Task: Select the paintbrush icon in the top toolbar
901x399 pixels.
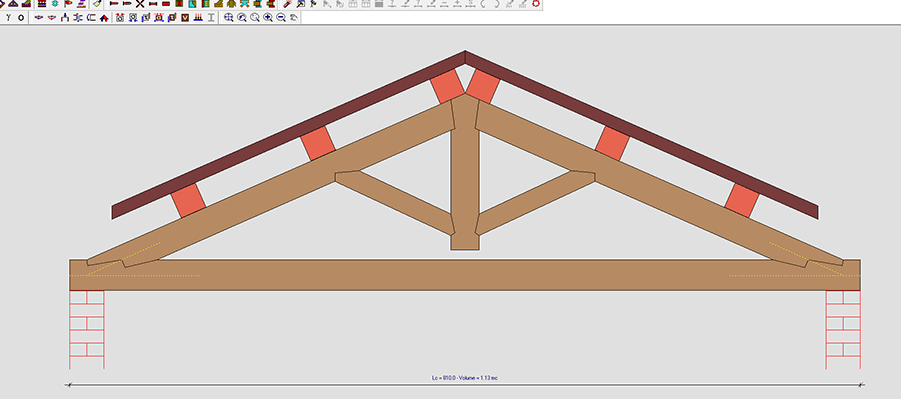Action: [97, 3]
